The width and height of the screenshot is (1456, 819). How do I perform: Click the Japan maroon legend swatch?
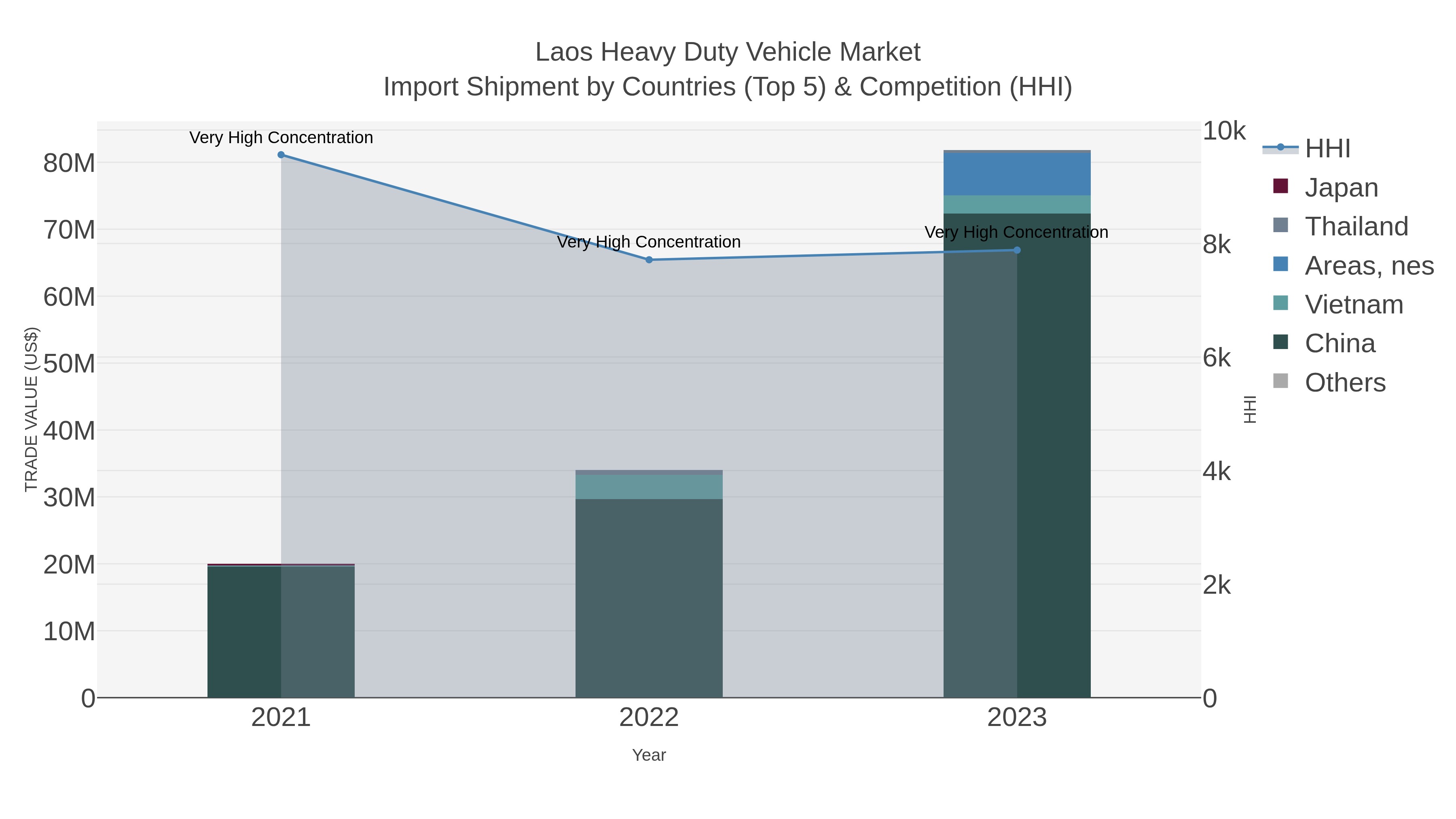tap(1280, 186)
